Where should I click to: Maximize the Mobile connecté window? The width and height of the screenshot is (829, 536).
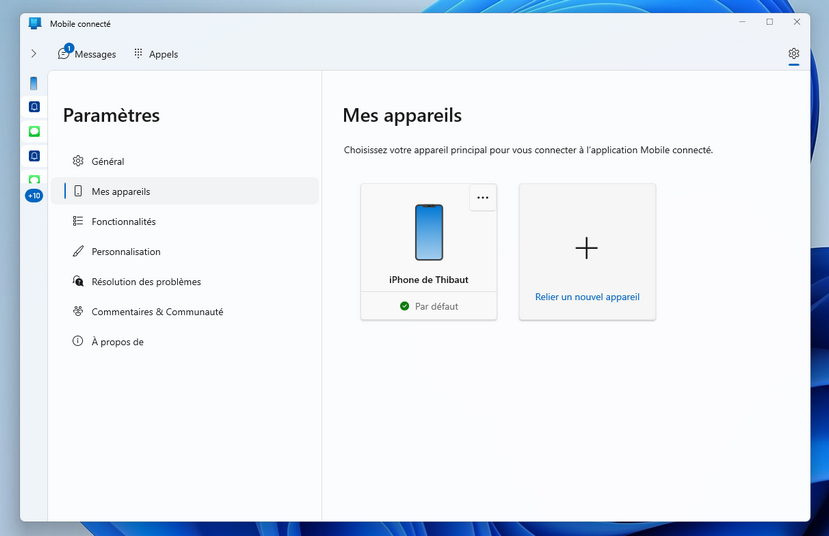(x=770, y=22)
